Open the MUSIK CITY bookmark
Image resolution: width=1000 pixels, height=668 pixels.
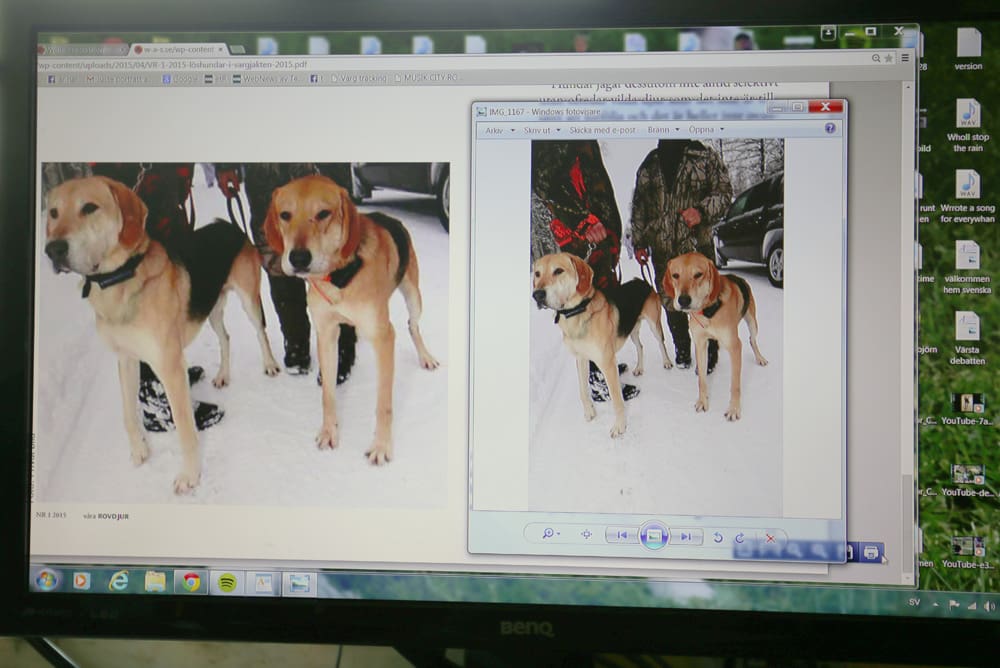coord(426,78)
